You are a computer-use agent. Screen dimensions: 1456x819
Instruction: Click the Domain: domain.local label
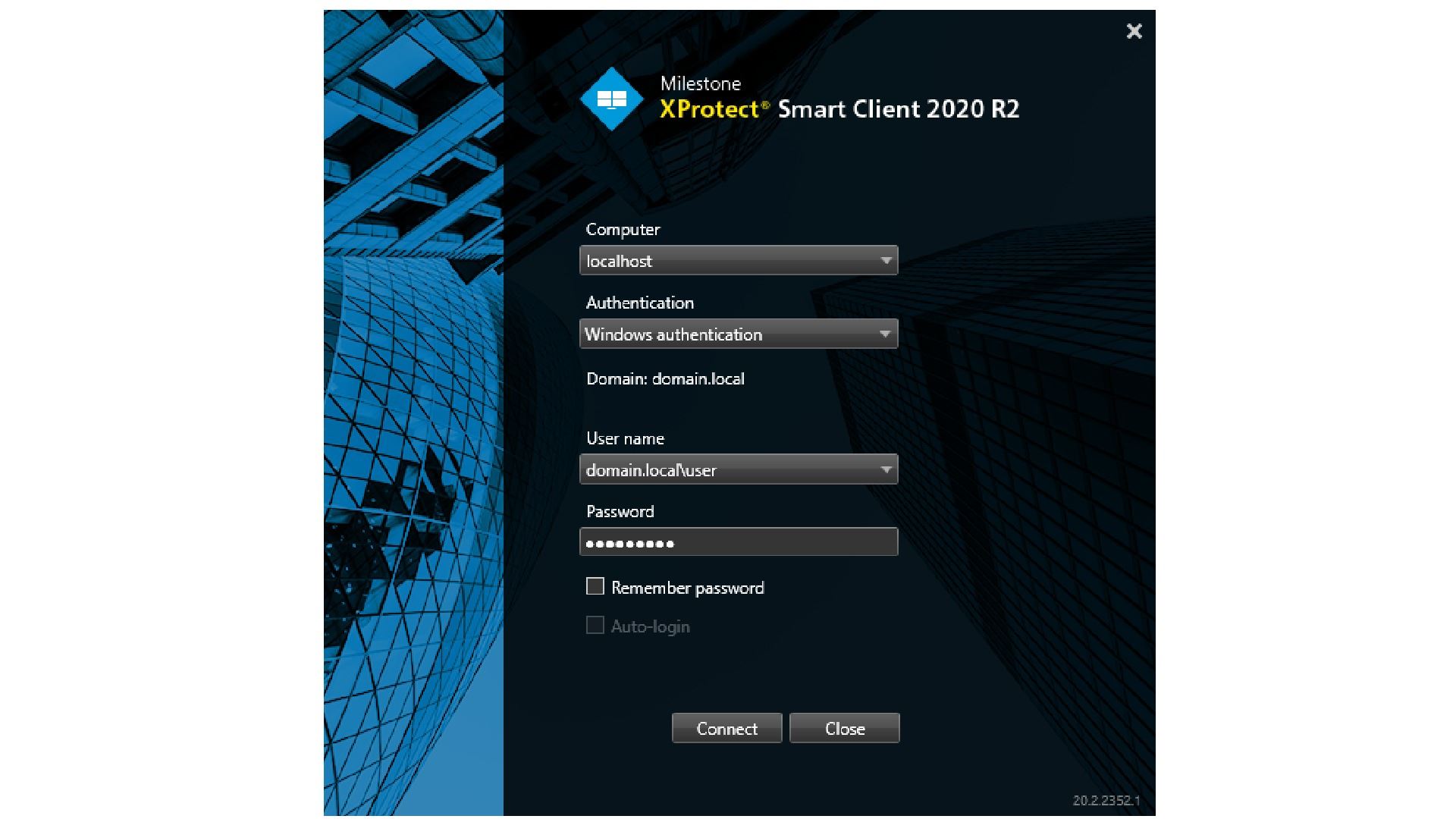coord(665,378)
